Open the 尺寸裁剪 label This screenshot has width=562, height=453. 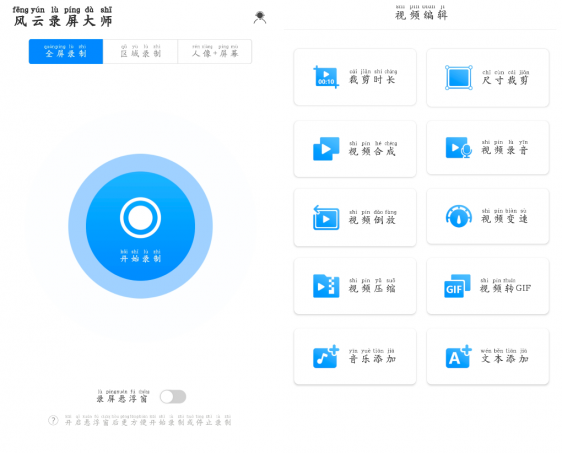tap(505, 77)
